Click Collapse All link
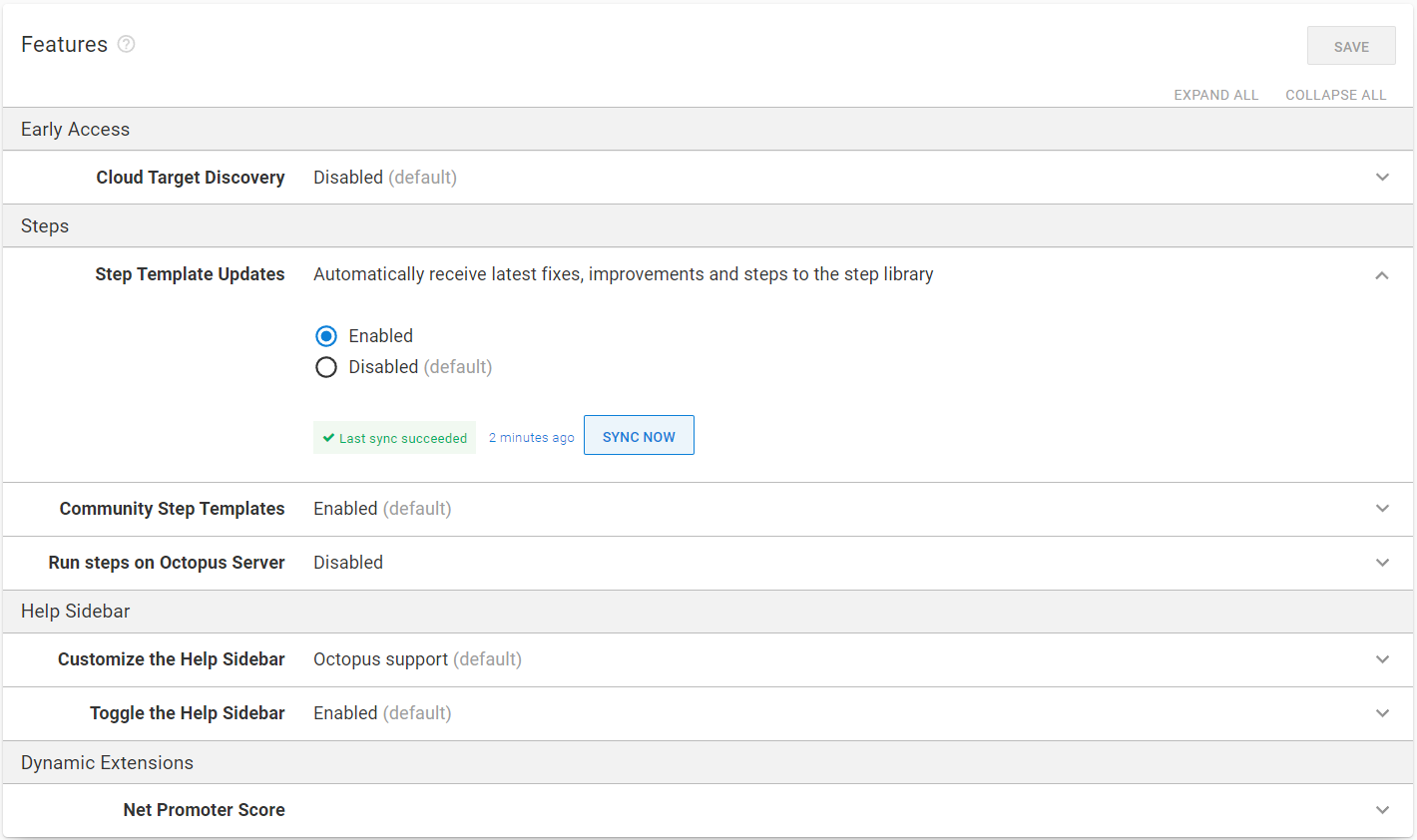Viewport: 1417px width, 840px height. tap(1335, 95)
